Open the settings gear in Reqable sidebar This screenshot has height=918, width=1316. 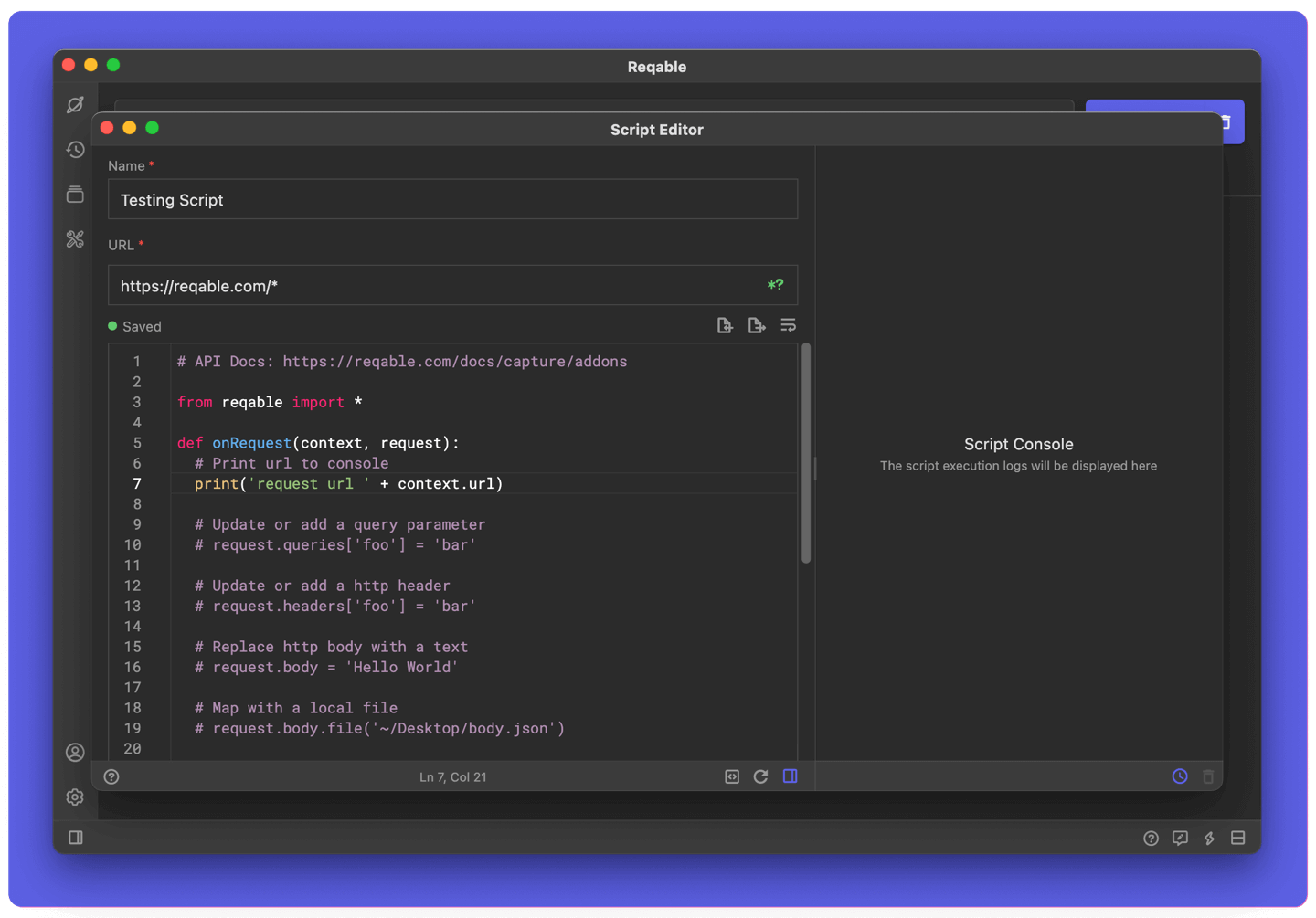75,797
